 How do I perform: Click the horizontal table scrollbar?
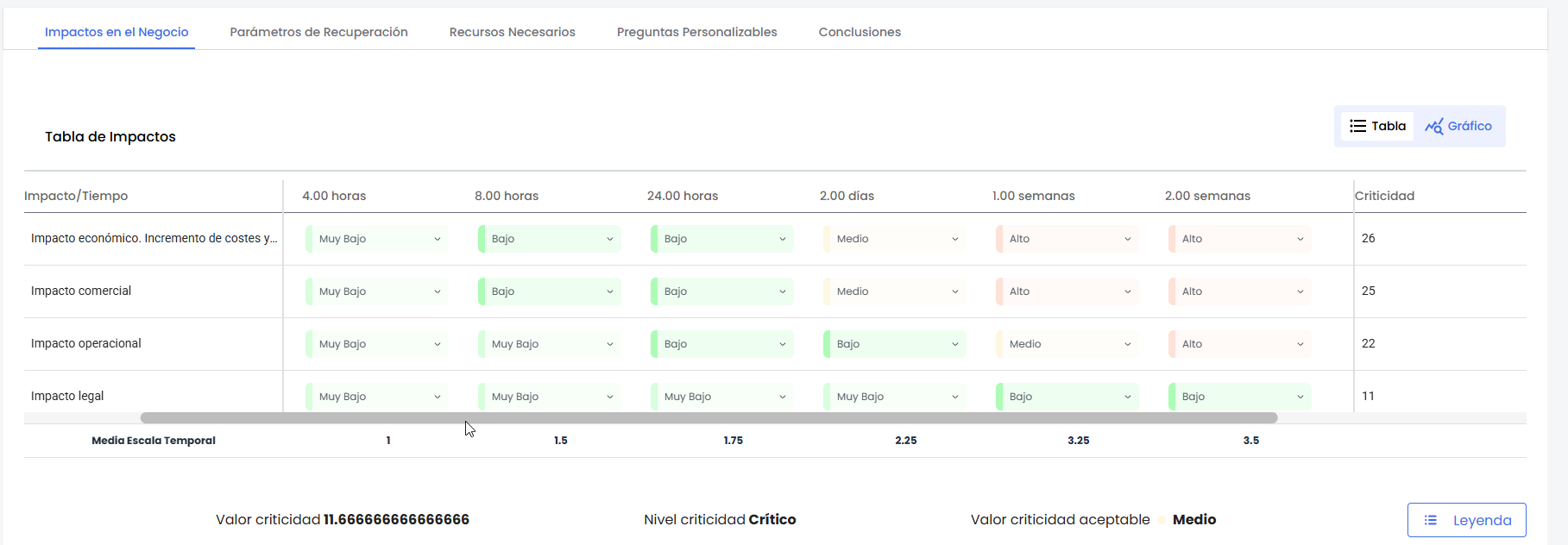point(708,418)
